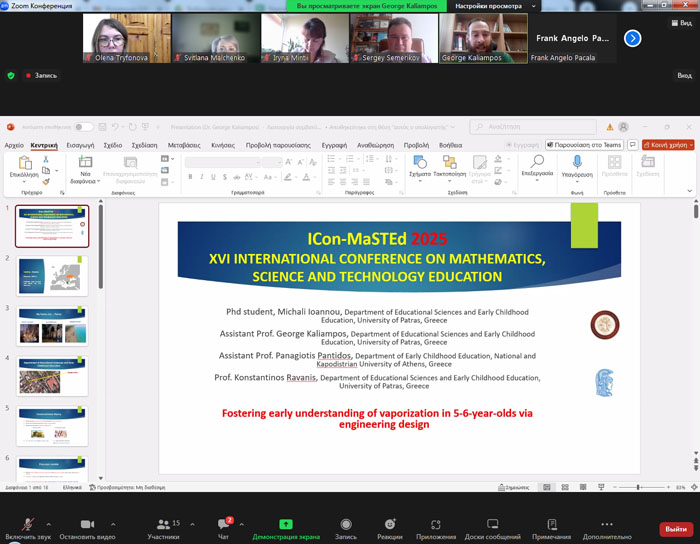Start recording with the Запись icon

click(346, 524)
